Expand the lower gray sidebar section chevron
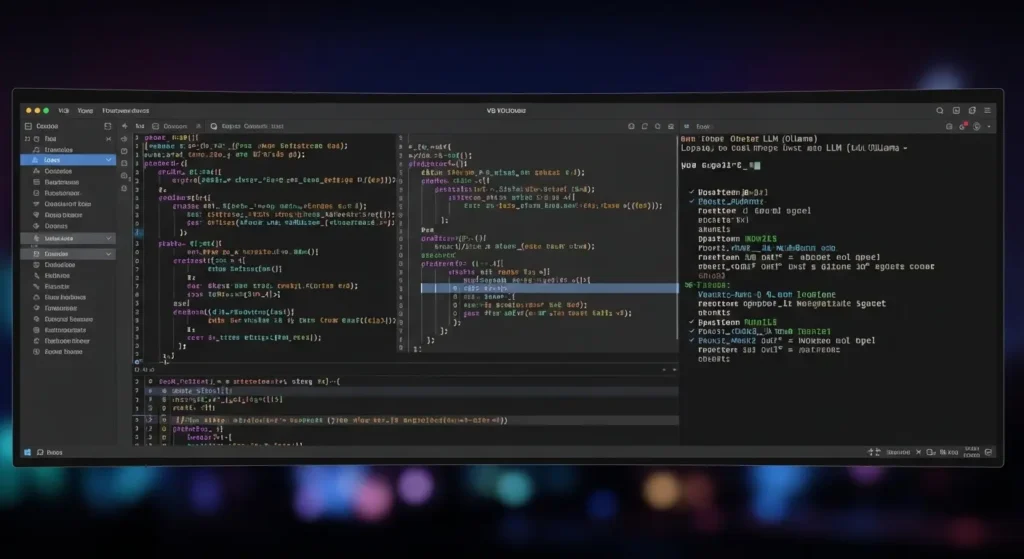Image resolution: width=1024 pixels, height=559 pixels. (108, 254)
